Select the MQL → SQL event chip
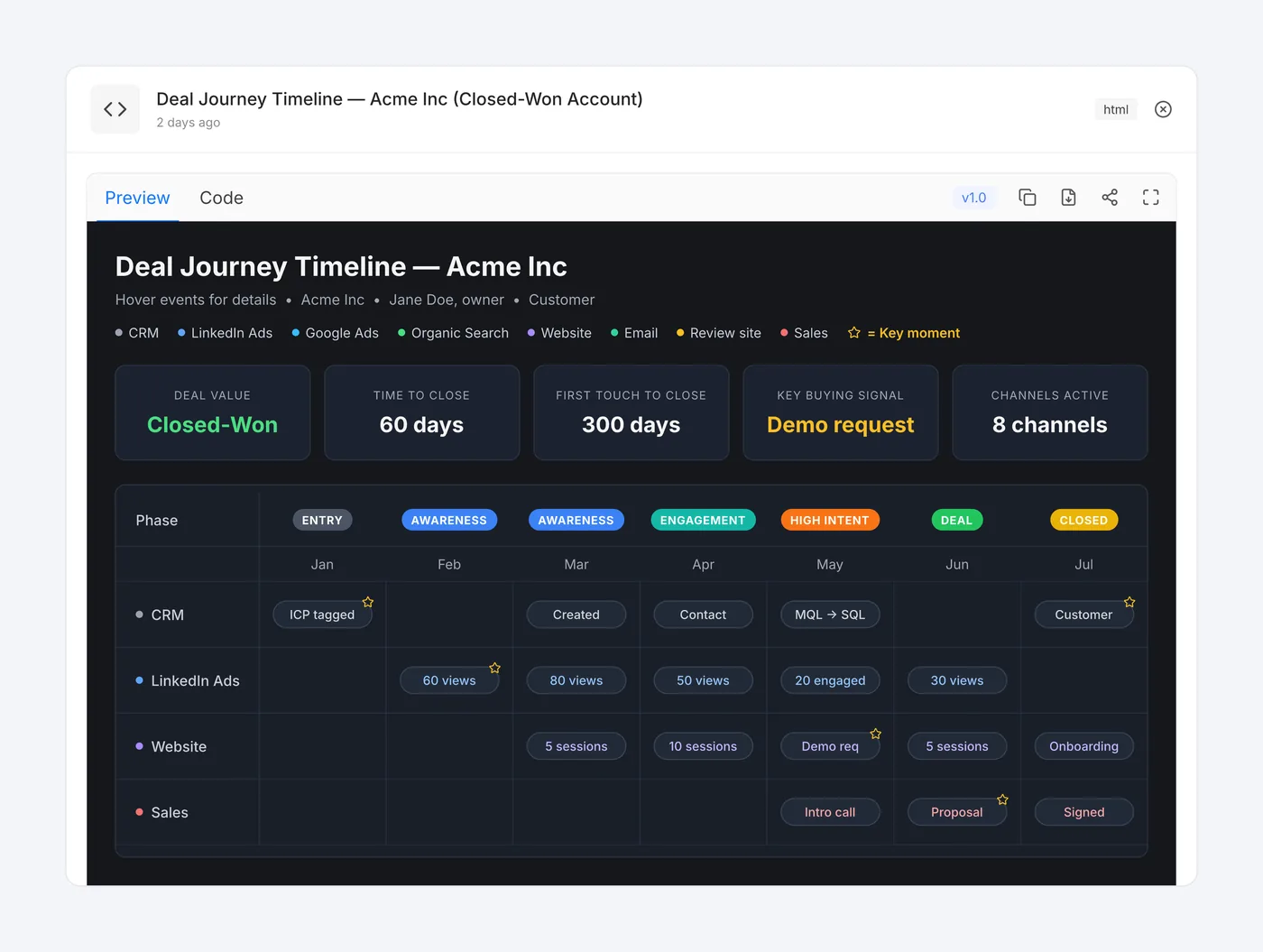 tap(830, 615)
